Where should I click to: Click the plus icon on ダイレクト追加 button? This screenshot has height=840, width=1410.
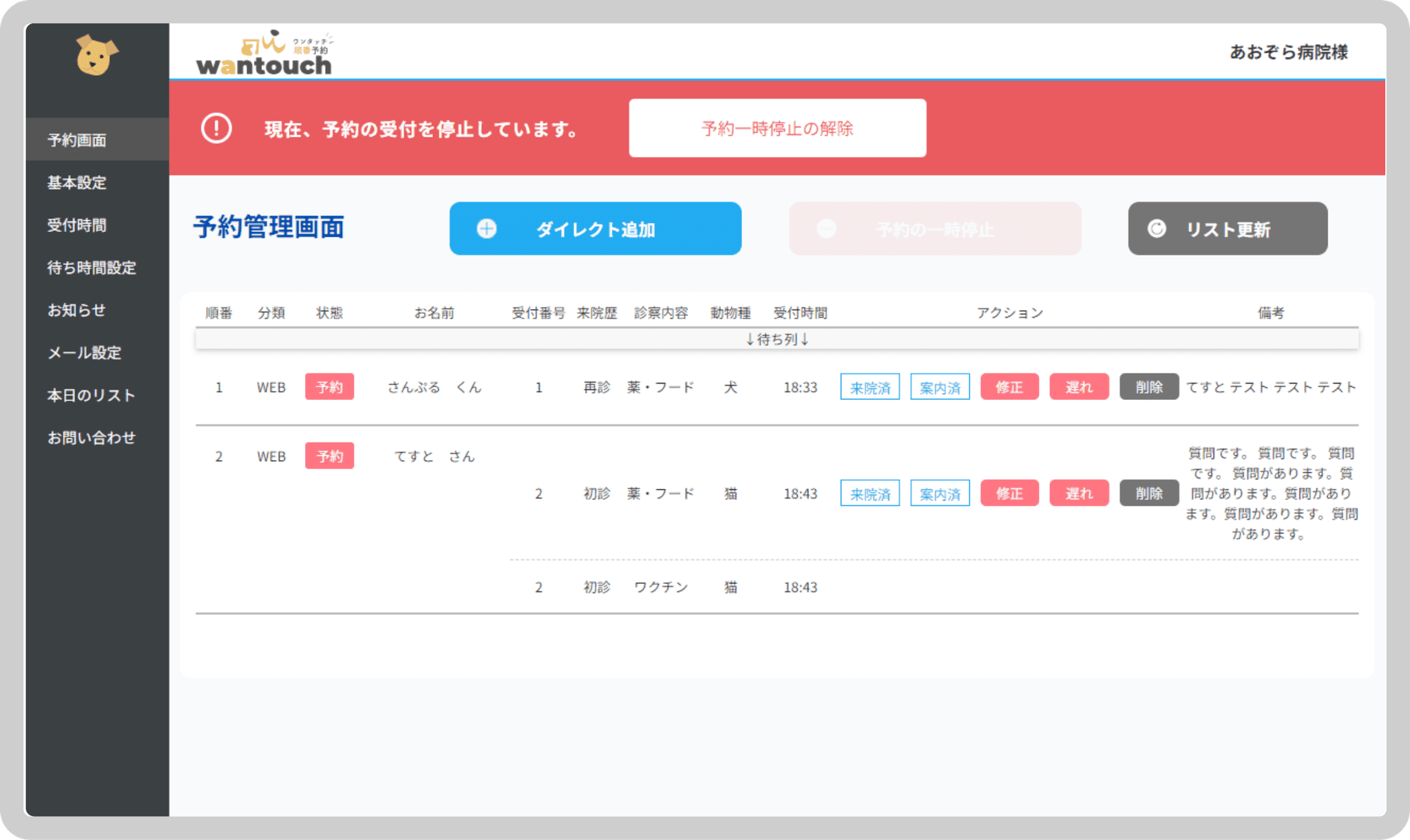tap(487, 229)
